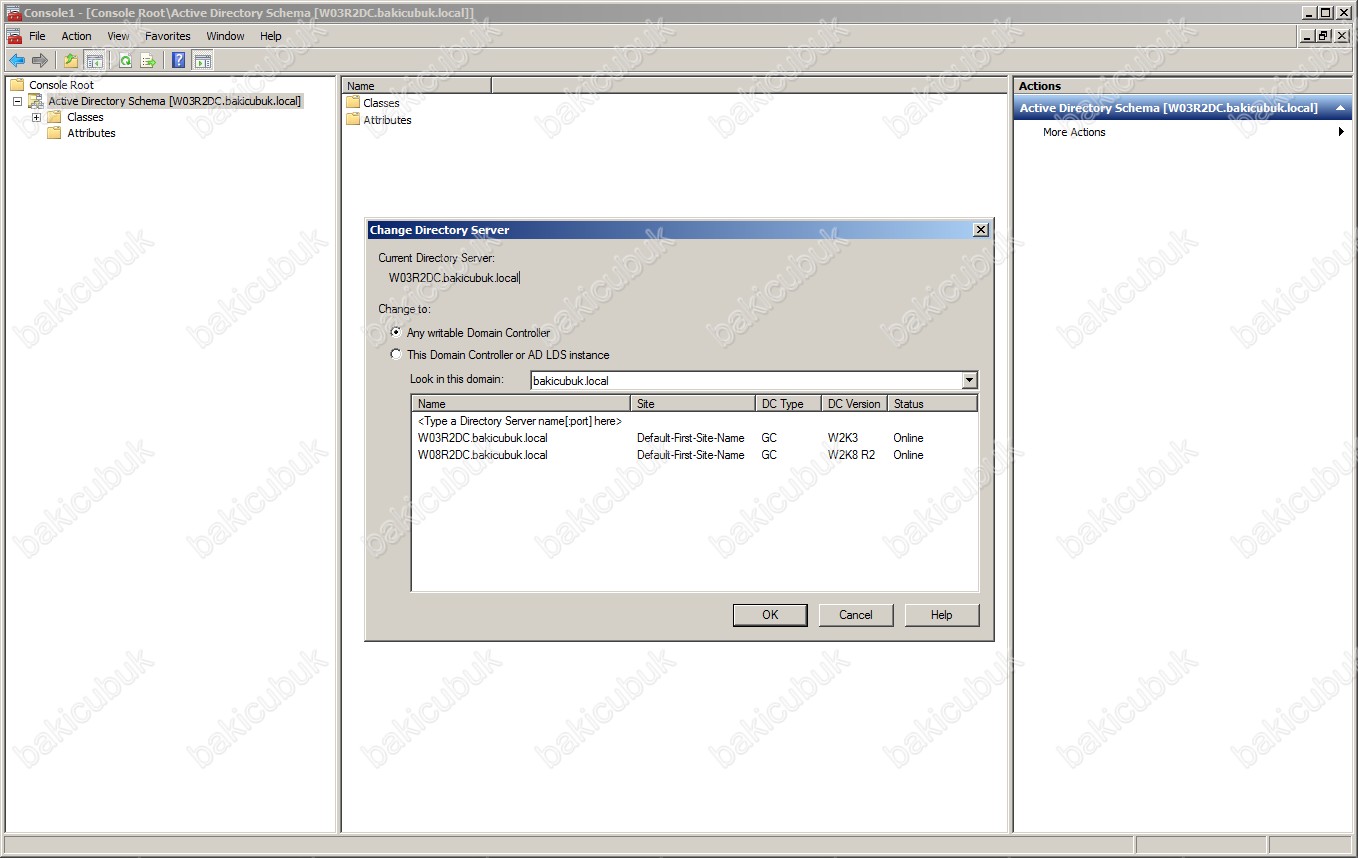
Task: Click the W2K8 R2 version cell
Action: (851, 455)
